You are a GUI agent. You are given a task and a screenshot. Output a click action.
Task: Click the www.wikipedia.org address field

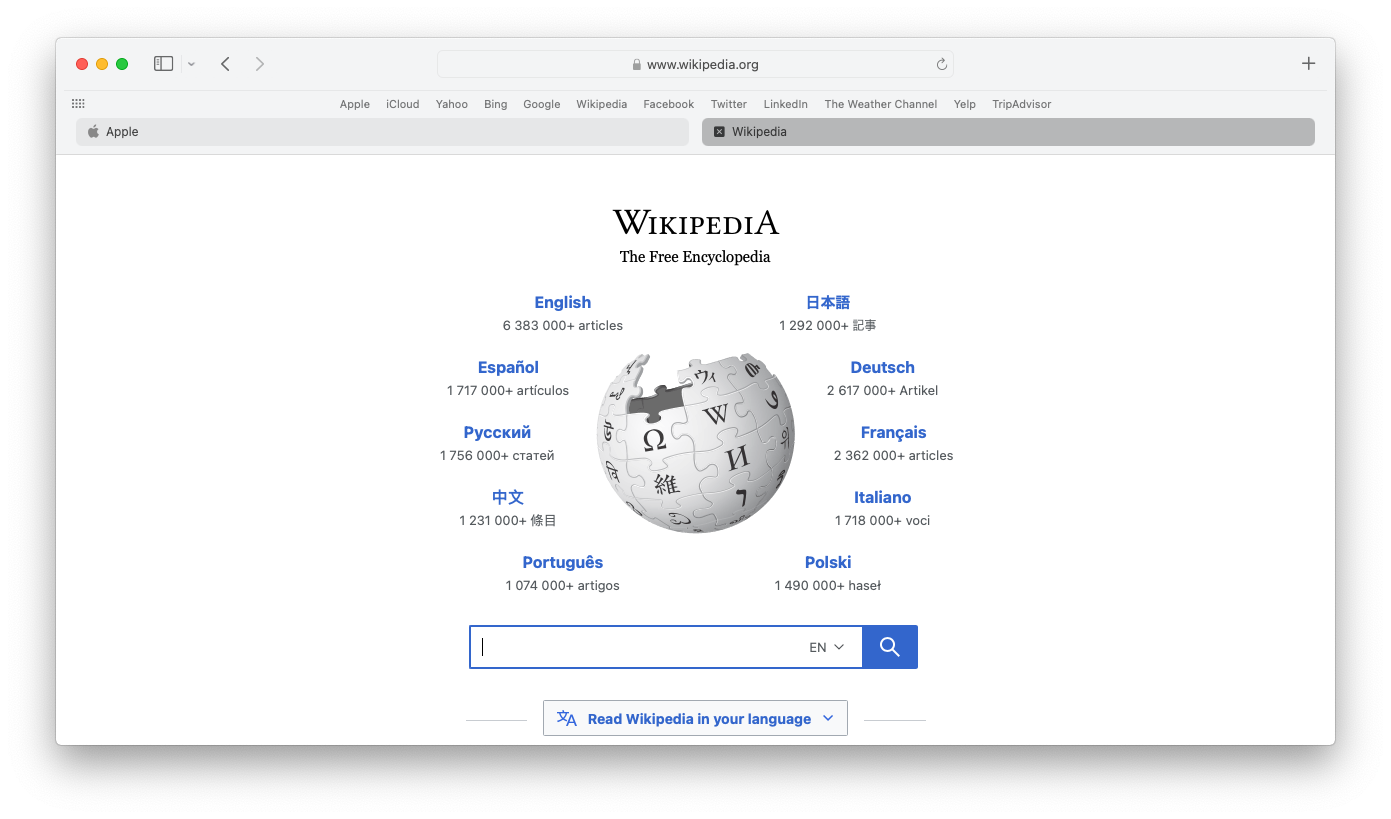pyautogui.click(x=695, y=64)
